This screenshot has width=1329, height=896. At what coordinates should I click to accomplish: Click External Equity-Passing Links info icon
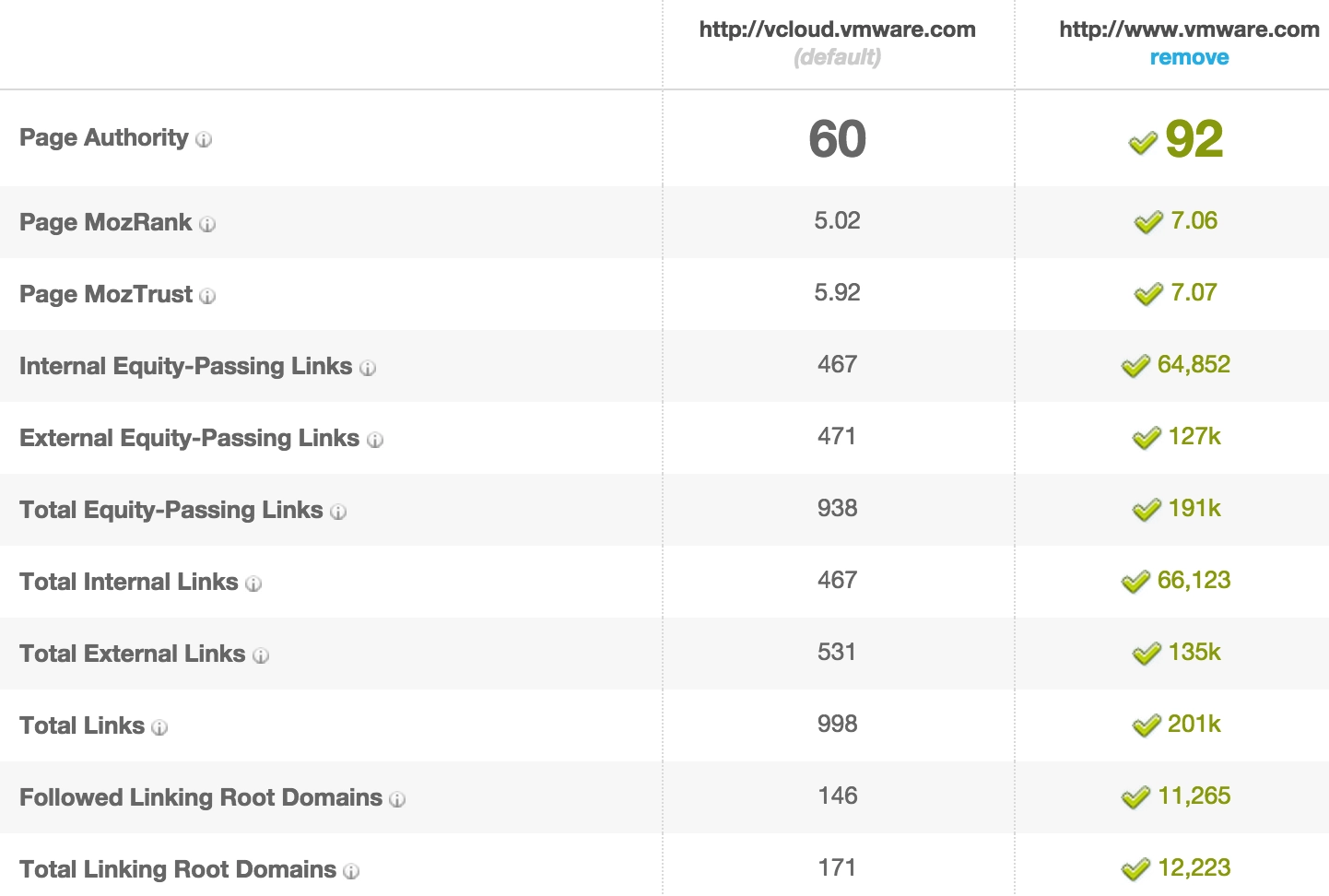(375, 440)
